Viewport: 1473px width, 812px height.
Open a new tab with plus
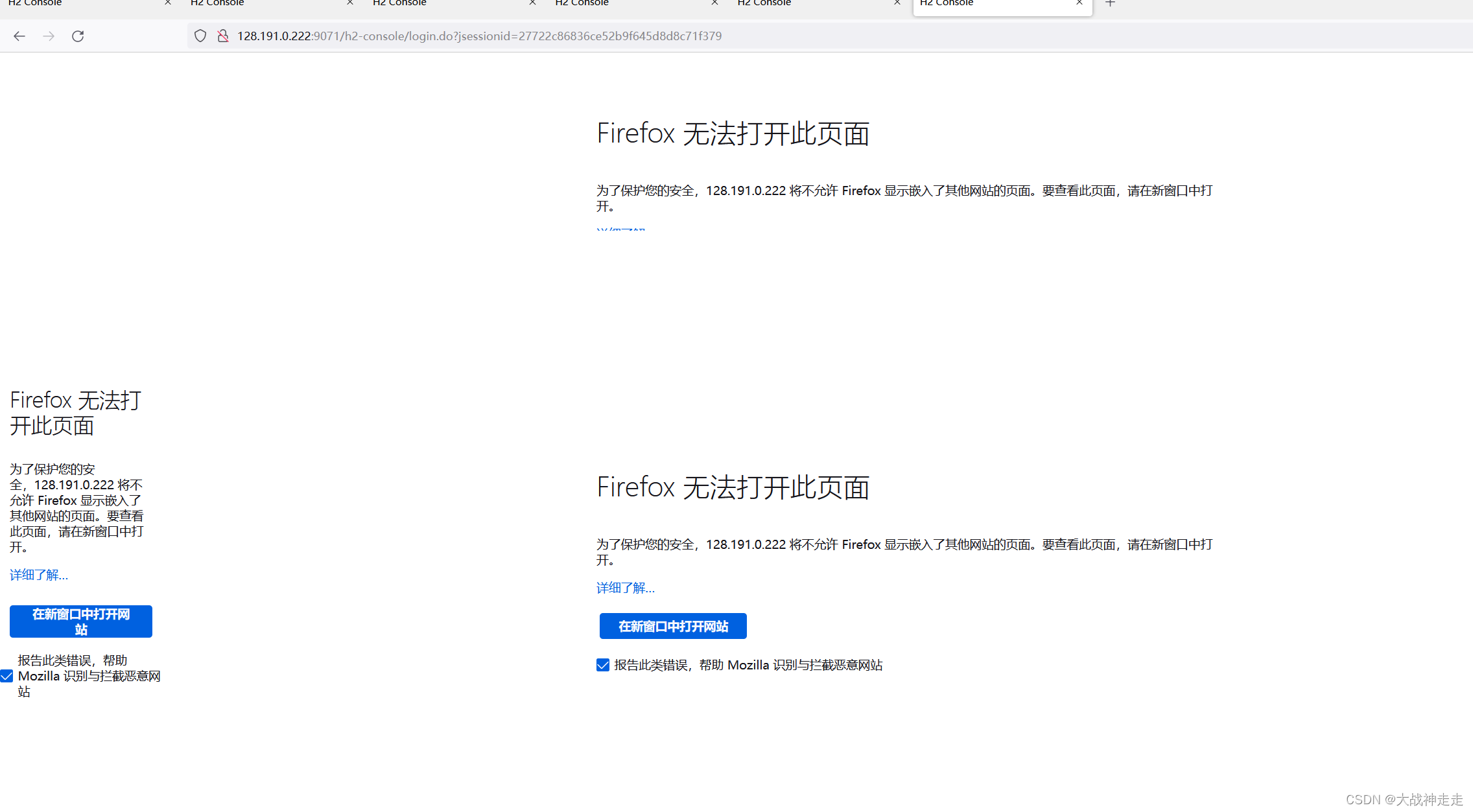1110,3
